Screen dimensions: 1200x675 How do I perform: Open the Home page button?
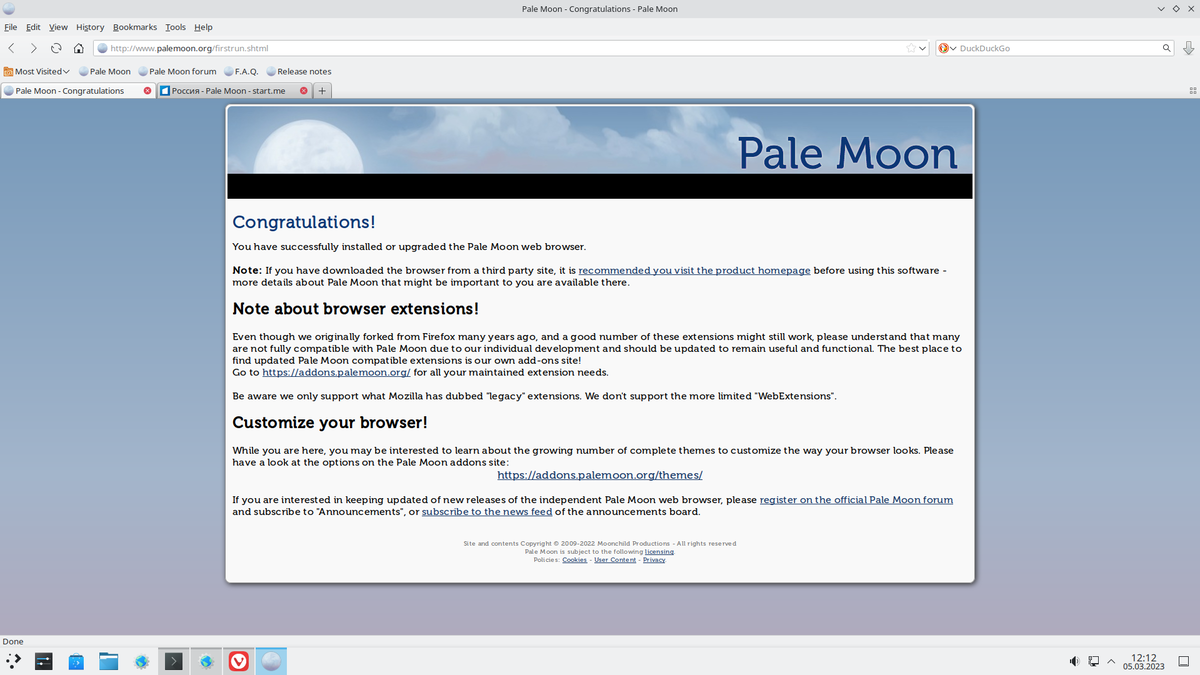[x=79, y=48]
